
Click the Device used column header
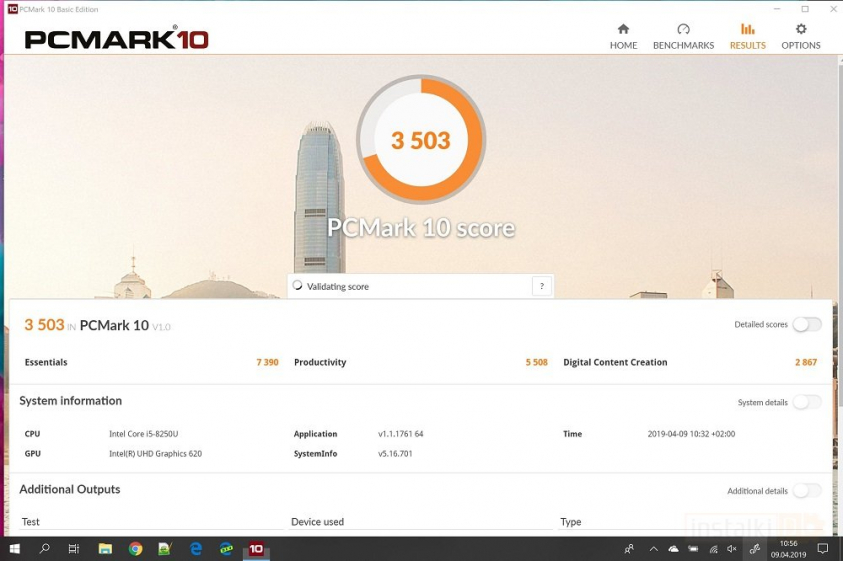(x=317, y=522)
